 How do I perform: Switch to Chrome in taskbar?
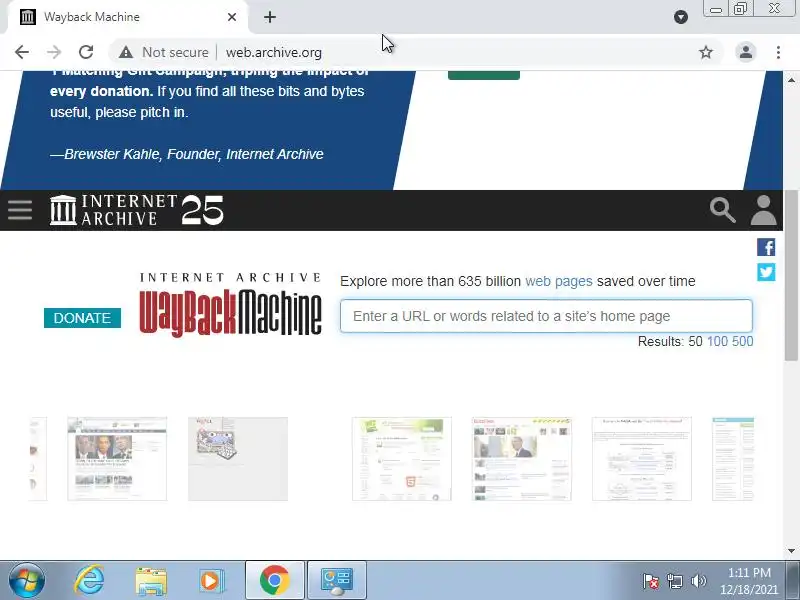274,580
